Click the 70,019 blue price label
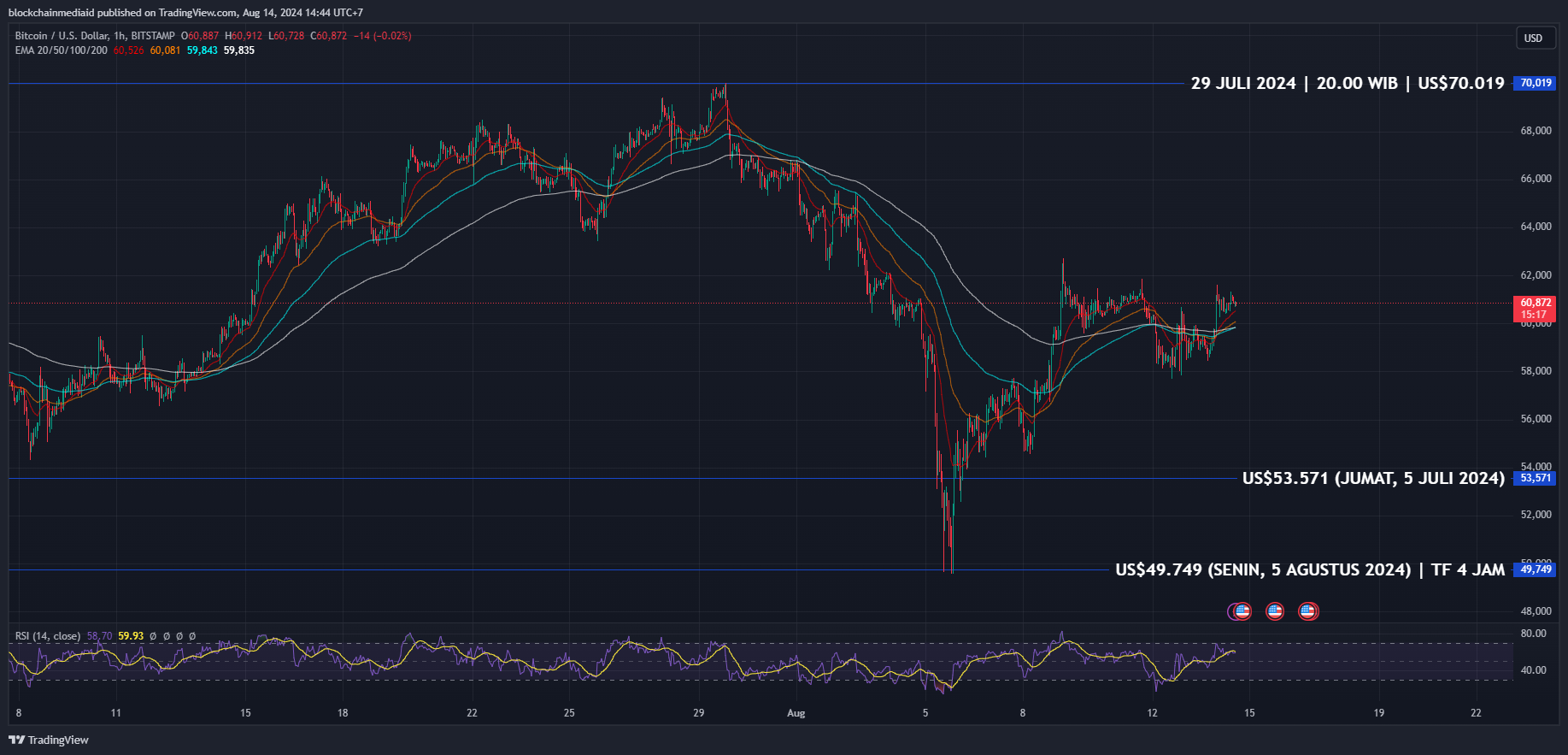The width and height of the screenshot is (1568, 755). coord(1535,83)
